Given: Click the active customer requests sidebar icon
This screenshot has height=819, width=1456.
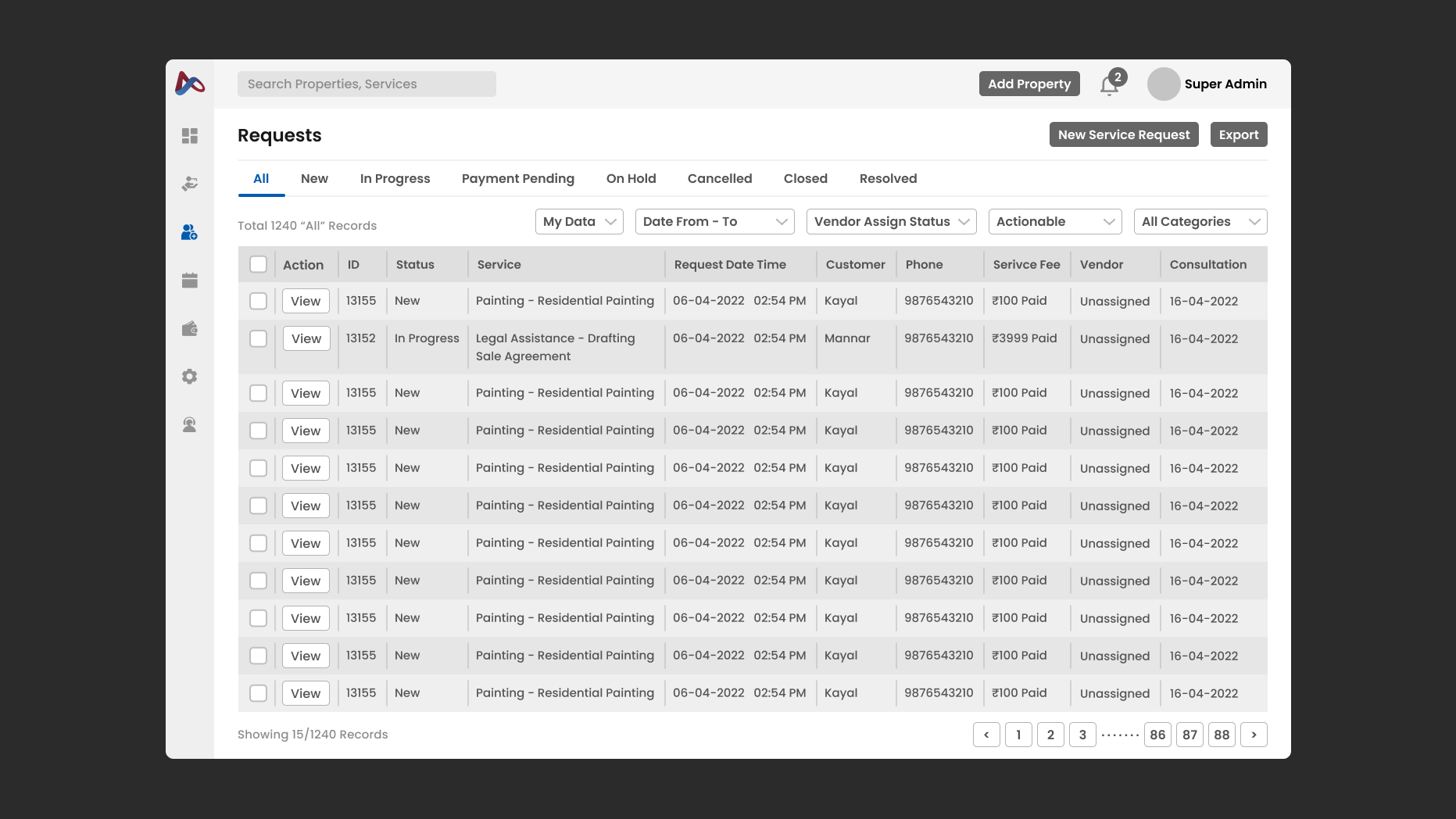Looking at the screenshot, I should (189, 231).
